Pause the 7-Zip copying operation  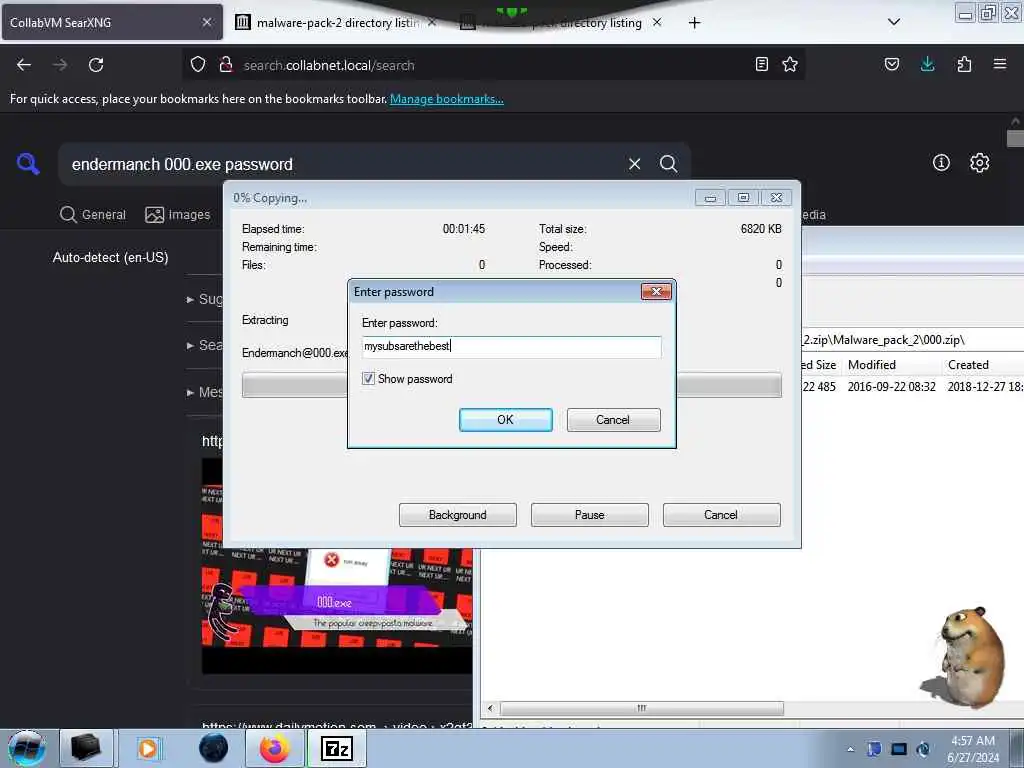pos(589,515)
